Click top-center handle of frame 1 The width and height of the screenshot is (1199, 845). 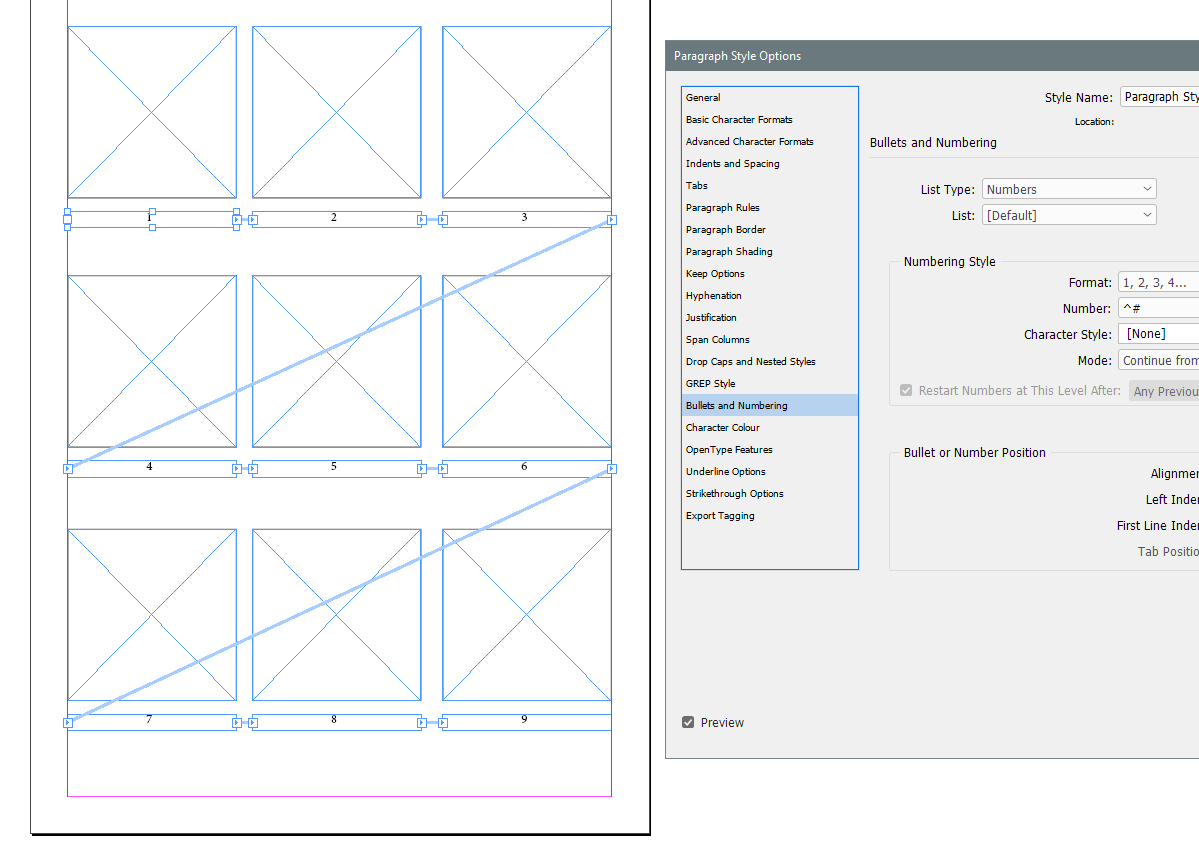pos(152,212)
